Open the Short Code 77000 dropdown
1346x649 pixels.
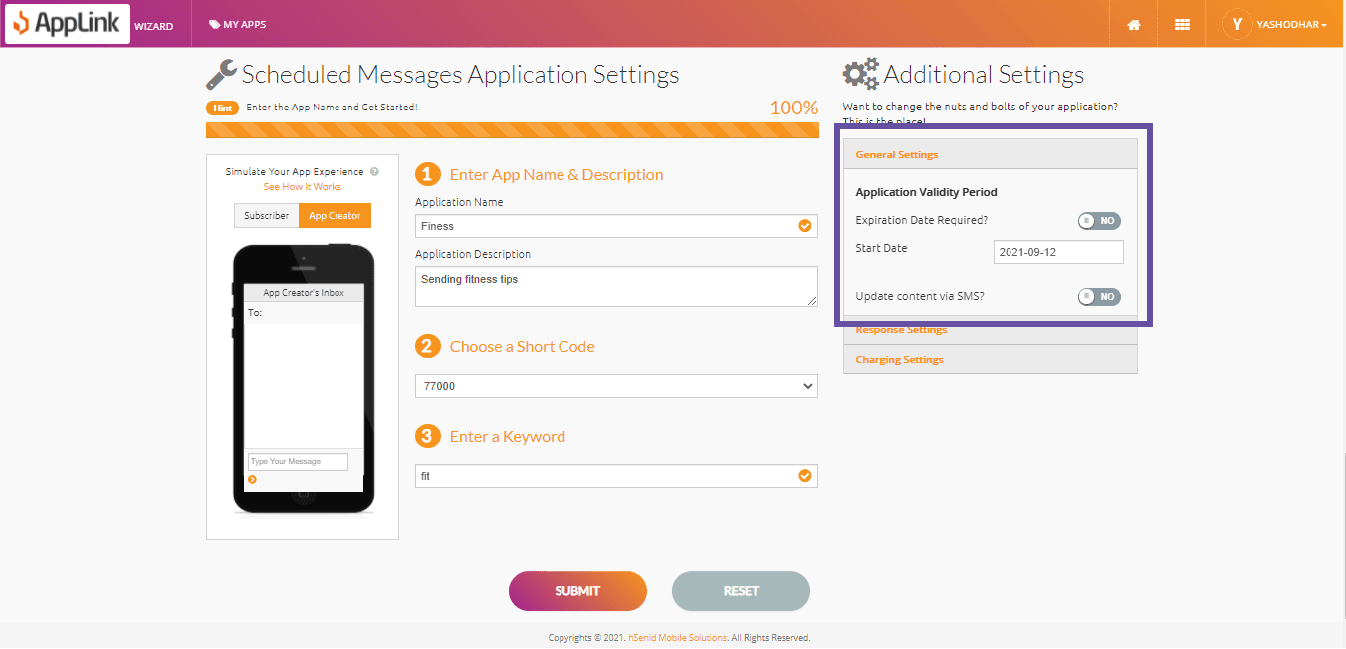coord(616,386)
